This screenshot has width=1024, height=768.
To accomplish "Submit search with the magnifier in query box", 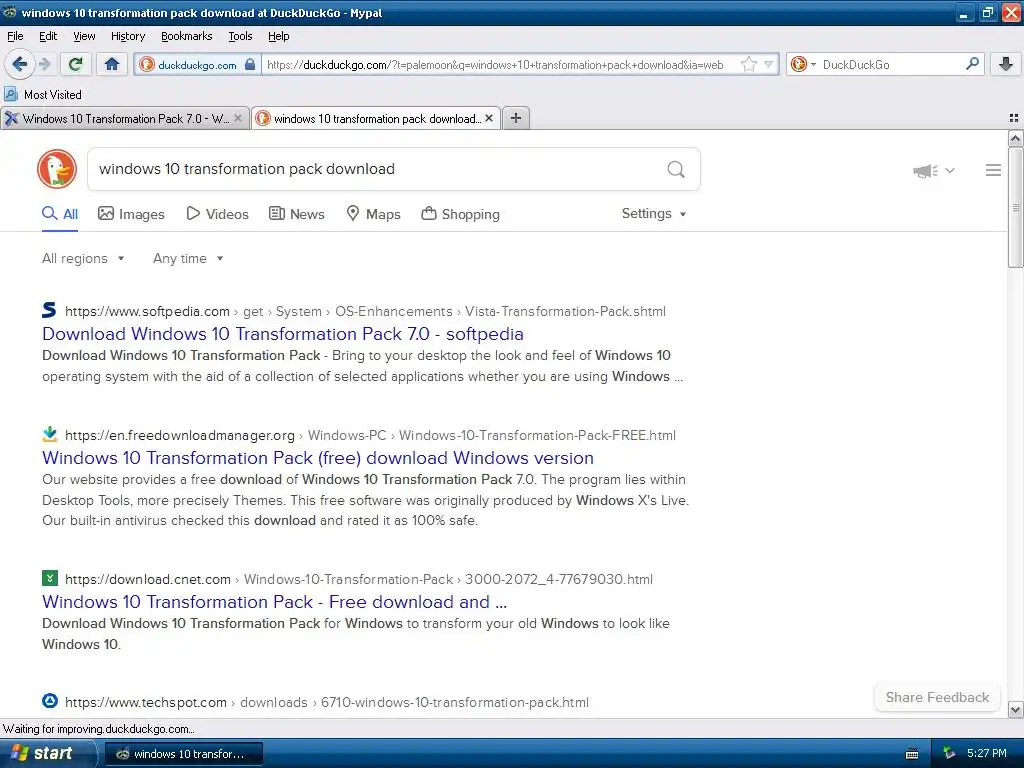I will [676, 170].
